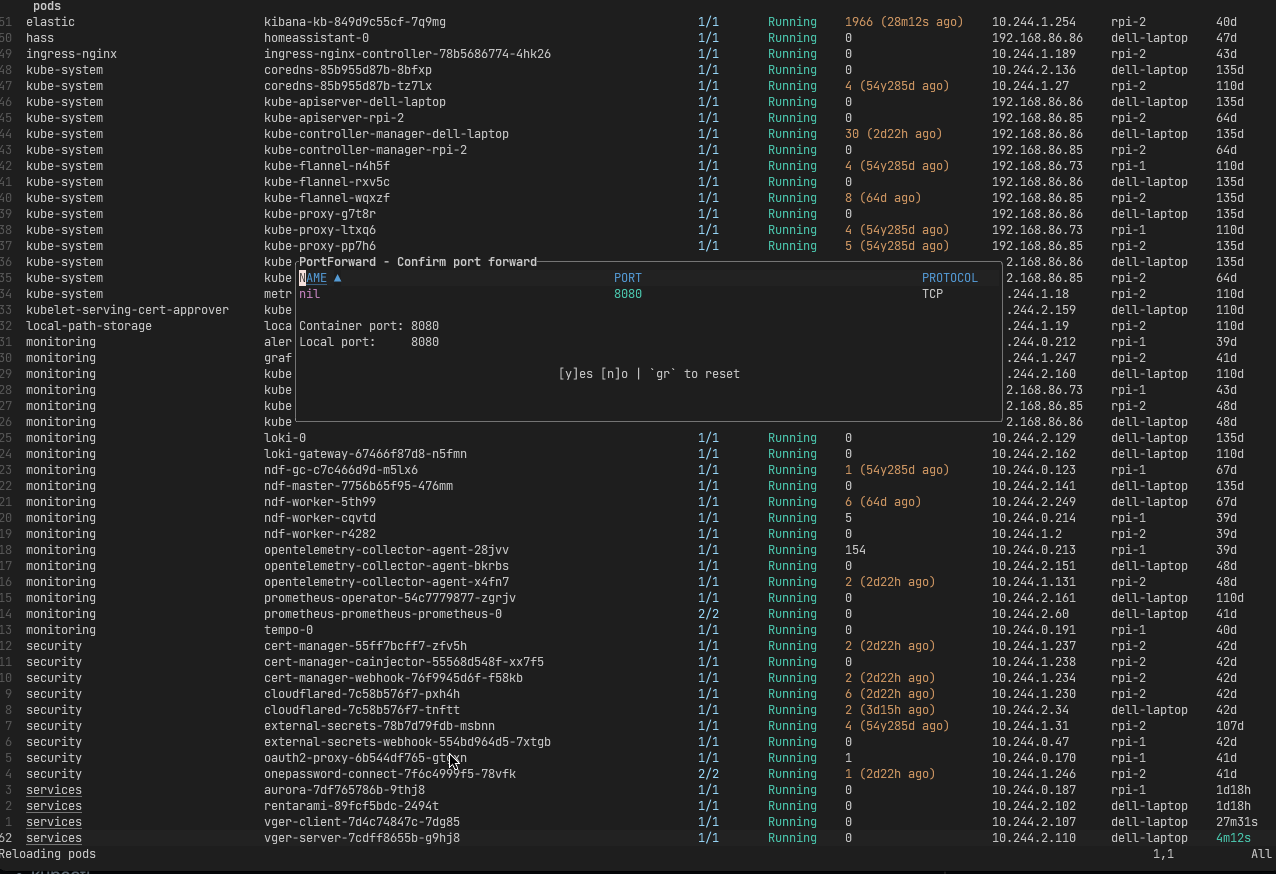Click the local-path-storage namespace
Viewport: 1276px width, 874px height.
coord(89,326)
